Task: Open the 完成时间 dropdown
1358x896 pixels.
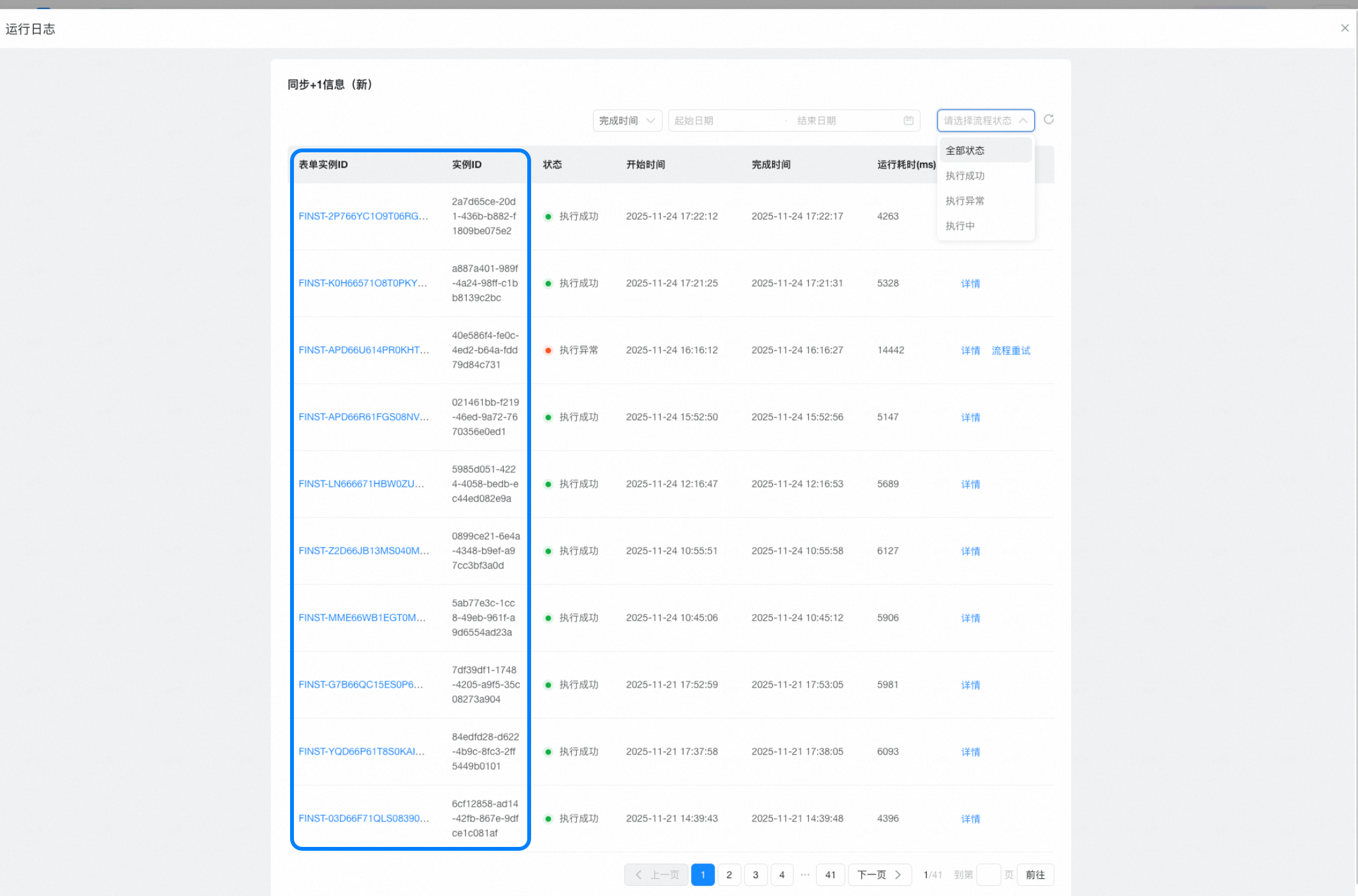Action: tap(627, 120)
